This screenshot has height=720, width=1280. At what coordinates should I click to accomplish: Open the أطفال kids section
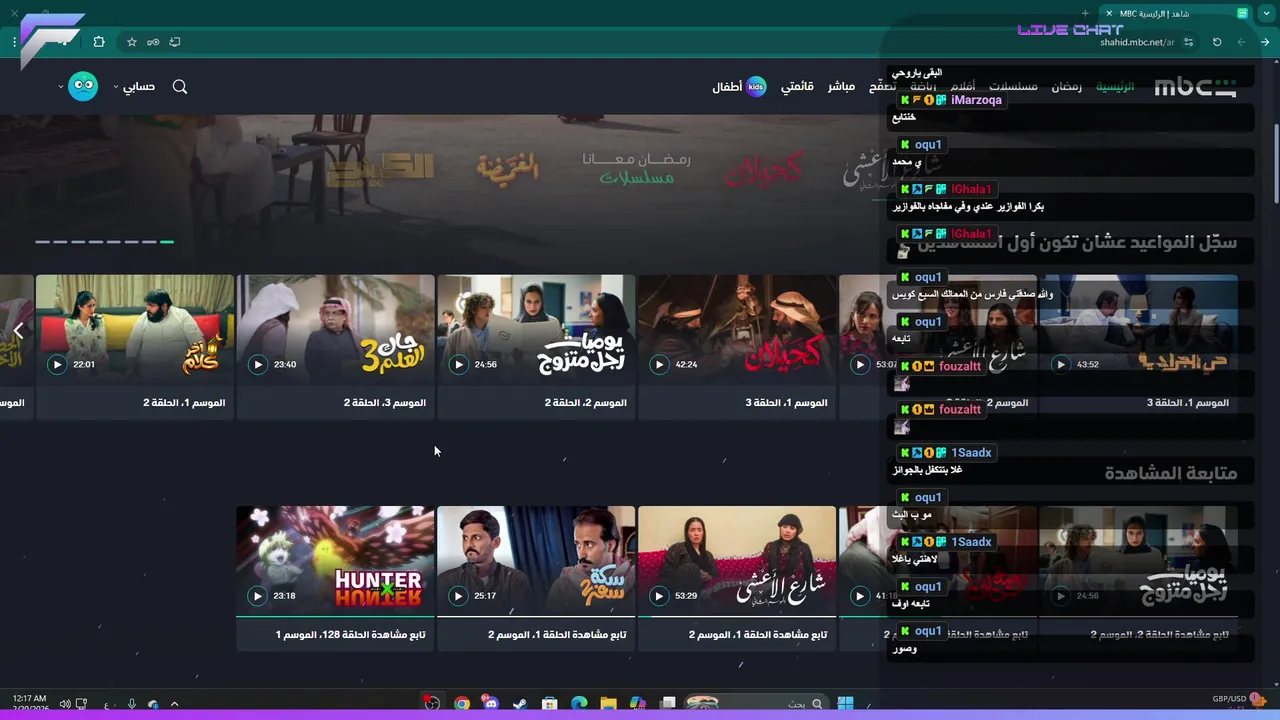coord(727,87)
